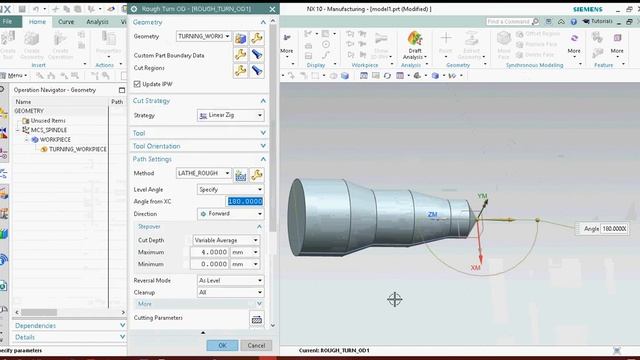640x360 pixels.
Task: Edit Cut Regions wrench icon
Action: click(x=240, y=71)
